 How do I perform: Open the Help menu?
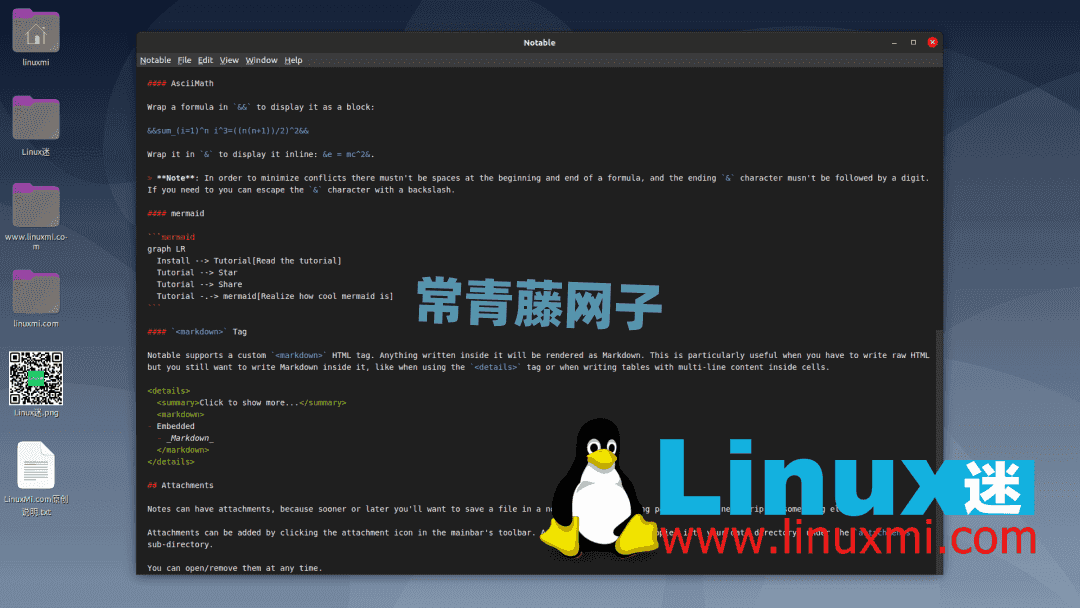point(293,61)
